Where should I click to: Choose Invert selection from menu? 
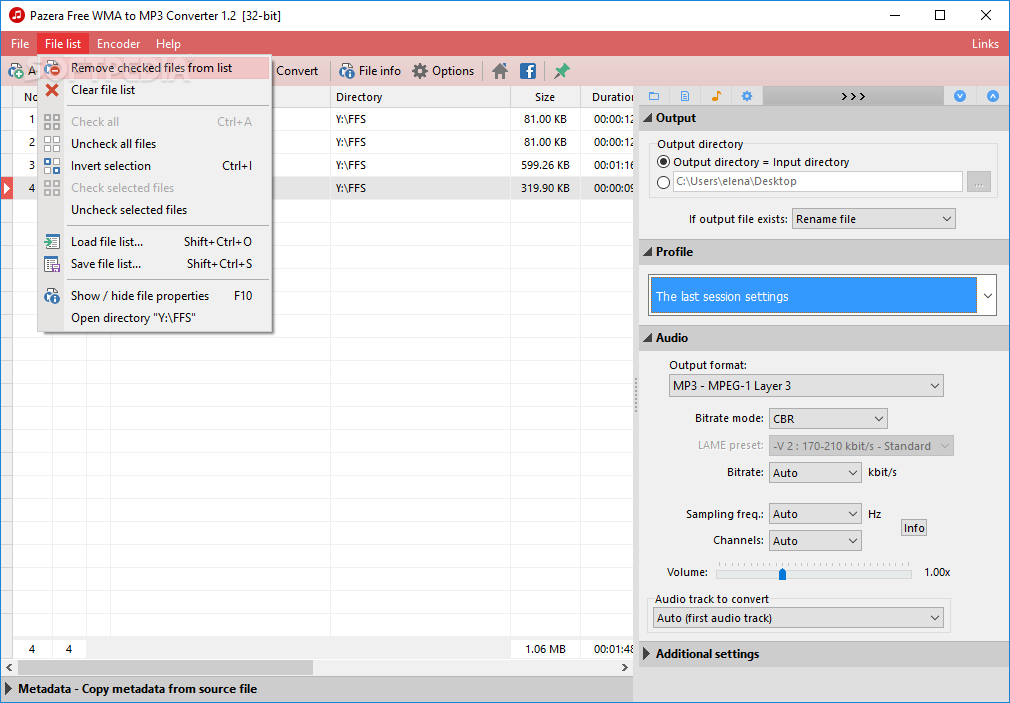pyautogui.click(x=155, y=166)
